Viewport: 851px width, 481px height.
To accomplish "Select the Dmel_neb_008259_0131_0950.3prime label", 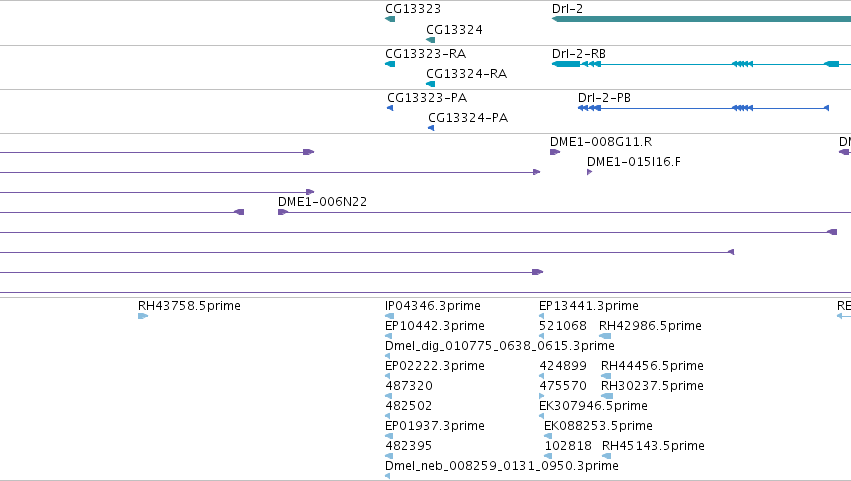I will [501, 466].
